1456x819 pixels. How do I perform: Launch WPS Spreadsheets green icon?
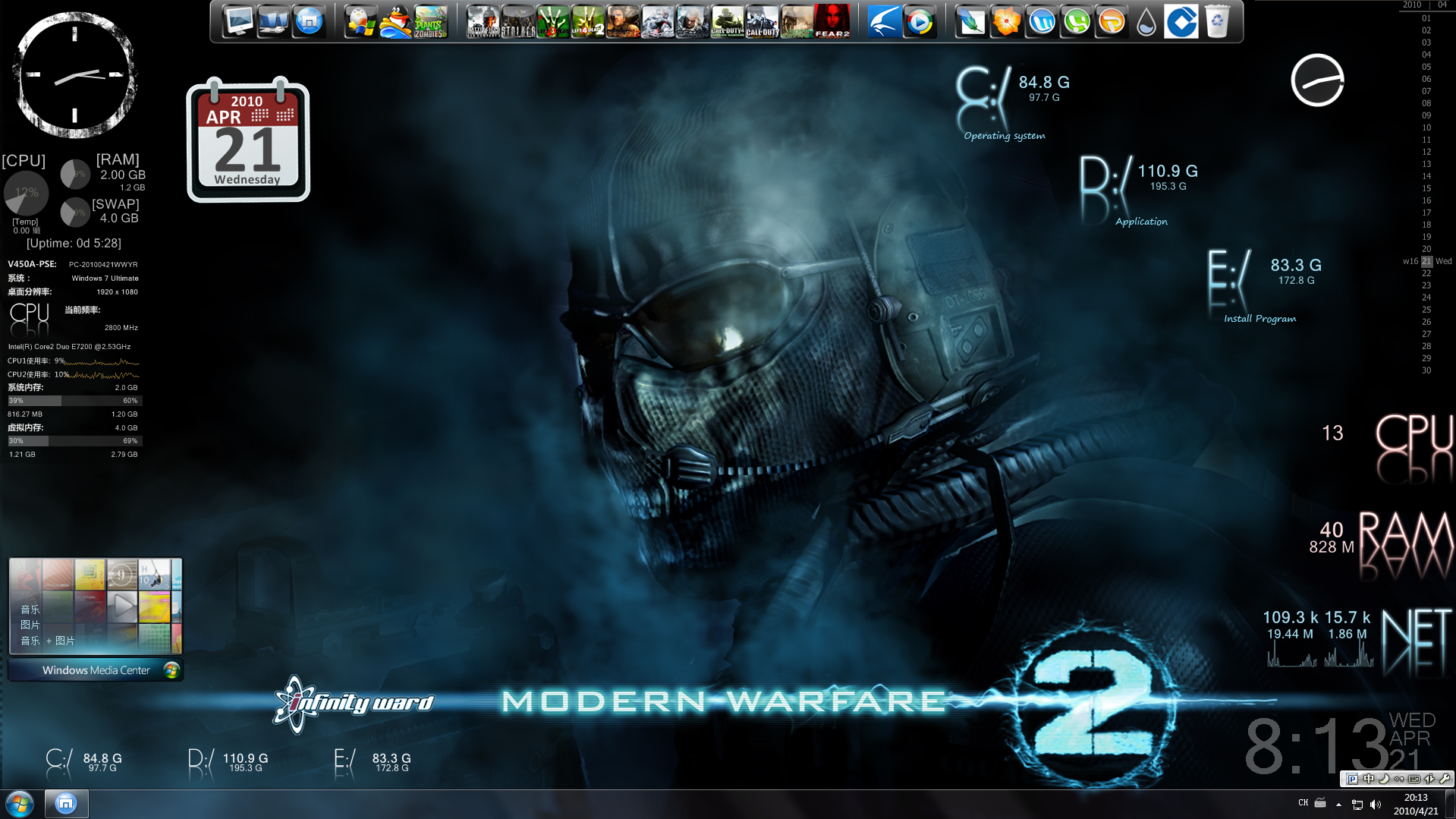tap(1077, 21)
